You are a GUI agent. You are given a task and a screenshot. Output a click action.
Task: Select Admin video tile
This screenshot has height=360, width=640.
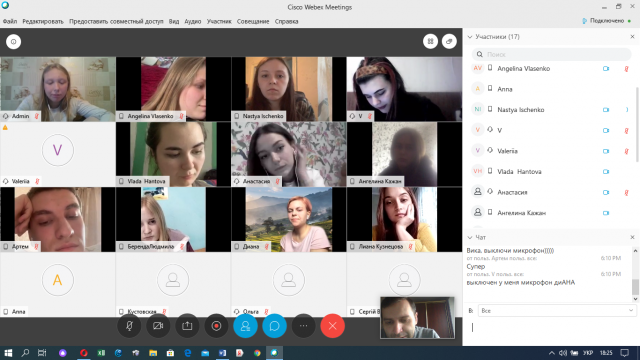point(58,89)
